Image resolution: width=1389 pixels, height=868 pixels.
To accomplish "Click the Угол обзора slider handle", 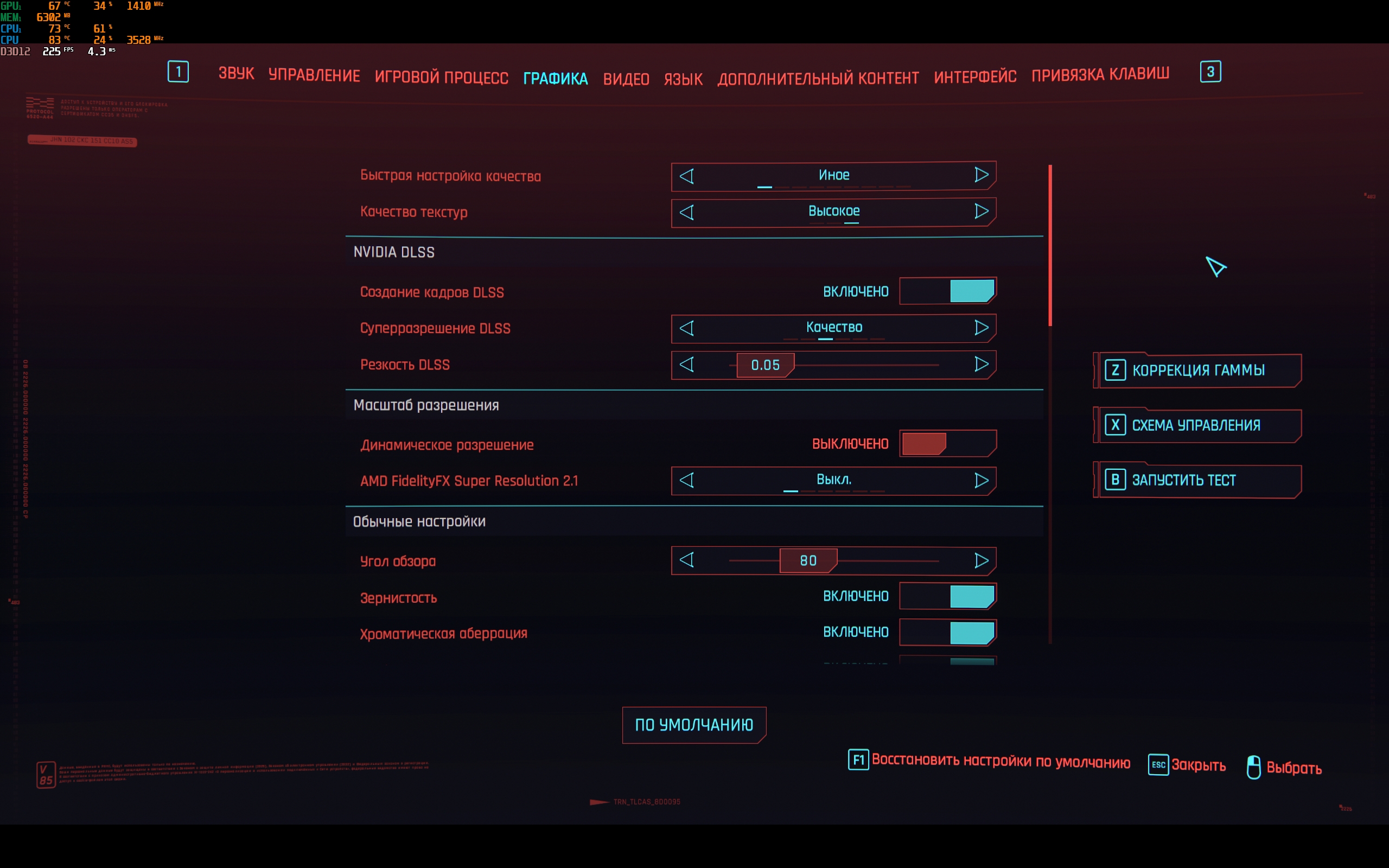I will click(x=807, y=560).
